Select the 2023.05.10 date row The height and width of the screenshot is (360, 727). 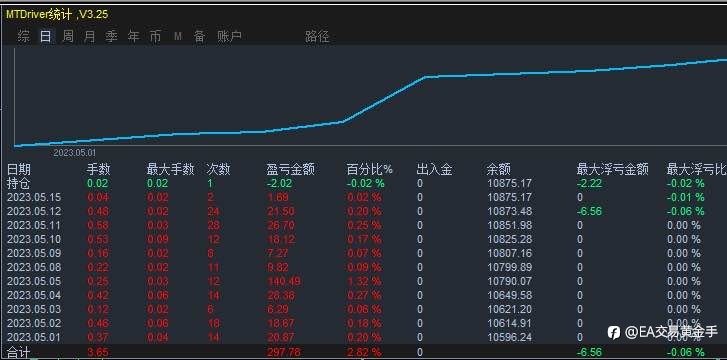pyautogui.click(x=34, y=239)
